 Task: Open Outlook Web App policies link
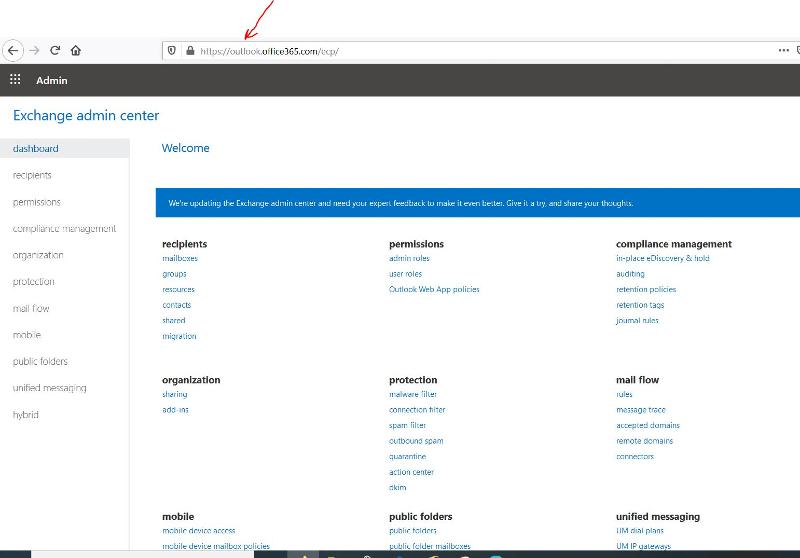434,289
